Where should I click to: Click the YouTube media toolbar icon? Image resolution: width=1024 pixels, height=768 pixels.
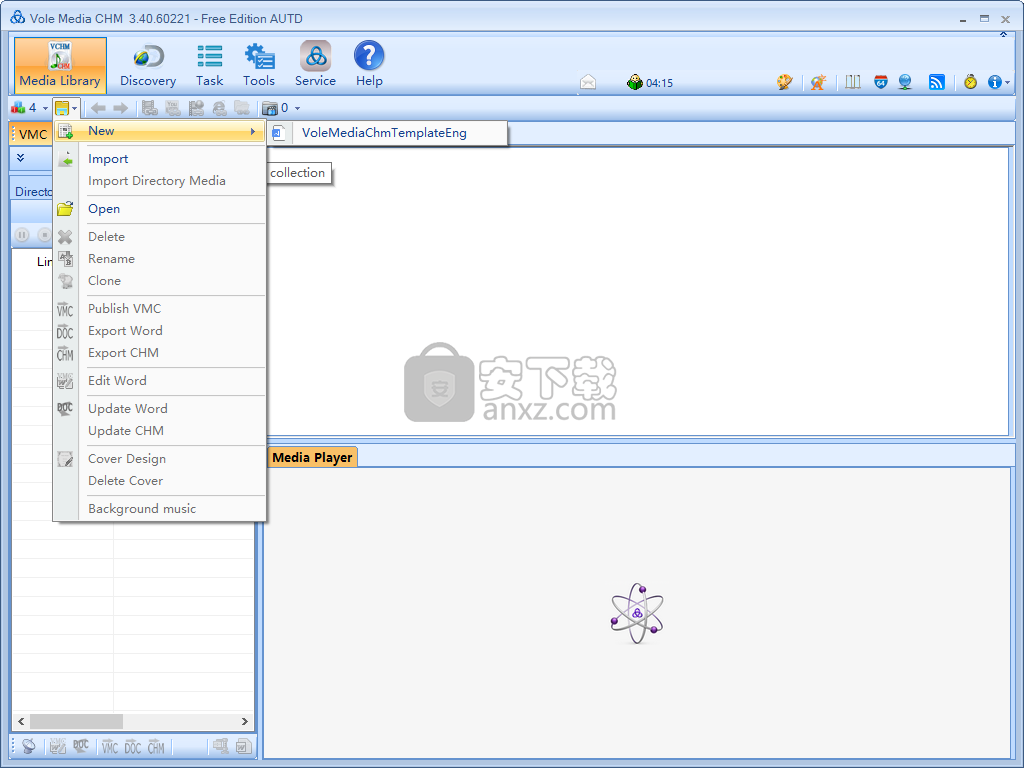pos(172,108)
